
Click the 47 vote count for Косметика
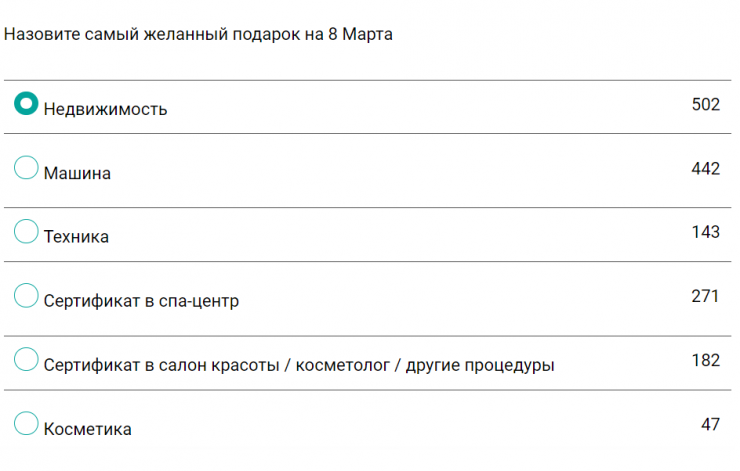pyautogui.click(x=710, y=424)
